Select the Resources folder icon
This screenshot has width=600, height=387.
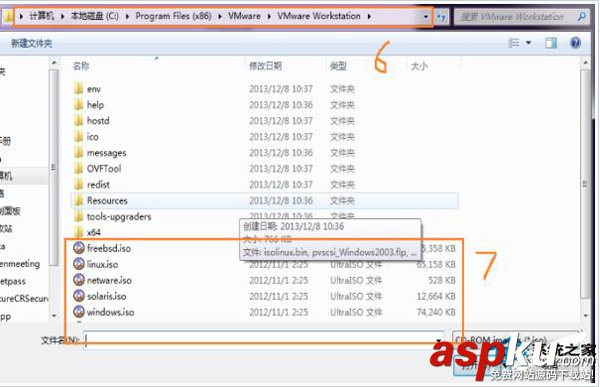pos(78,200)
